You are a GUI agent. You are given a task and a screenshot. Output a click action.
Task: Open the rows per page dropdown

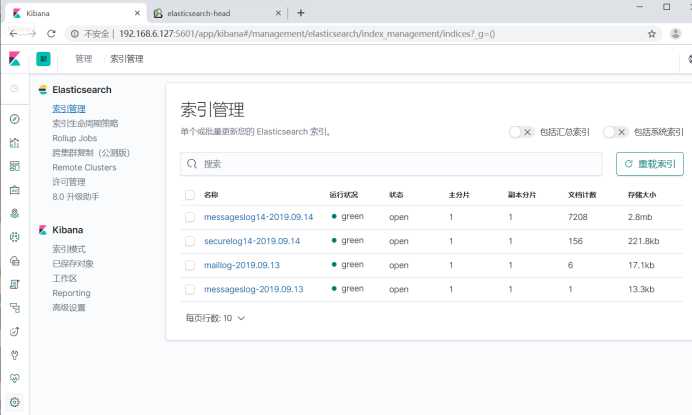point(215,318)
